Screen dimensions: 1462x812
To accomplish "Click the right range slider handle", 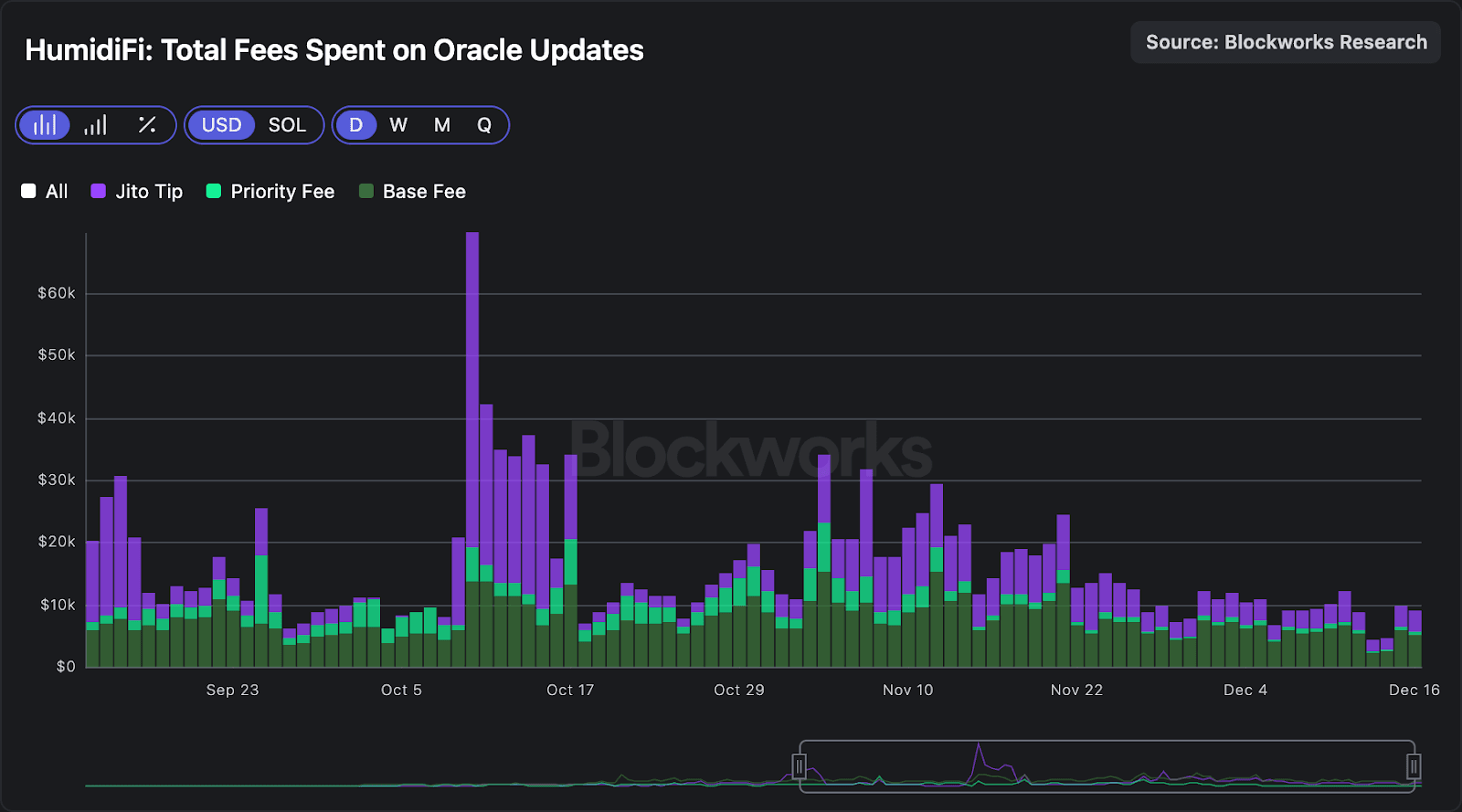I will [x=1414, y=765].
